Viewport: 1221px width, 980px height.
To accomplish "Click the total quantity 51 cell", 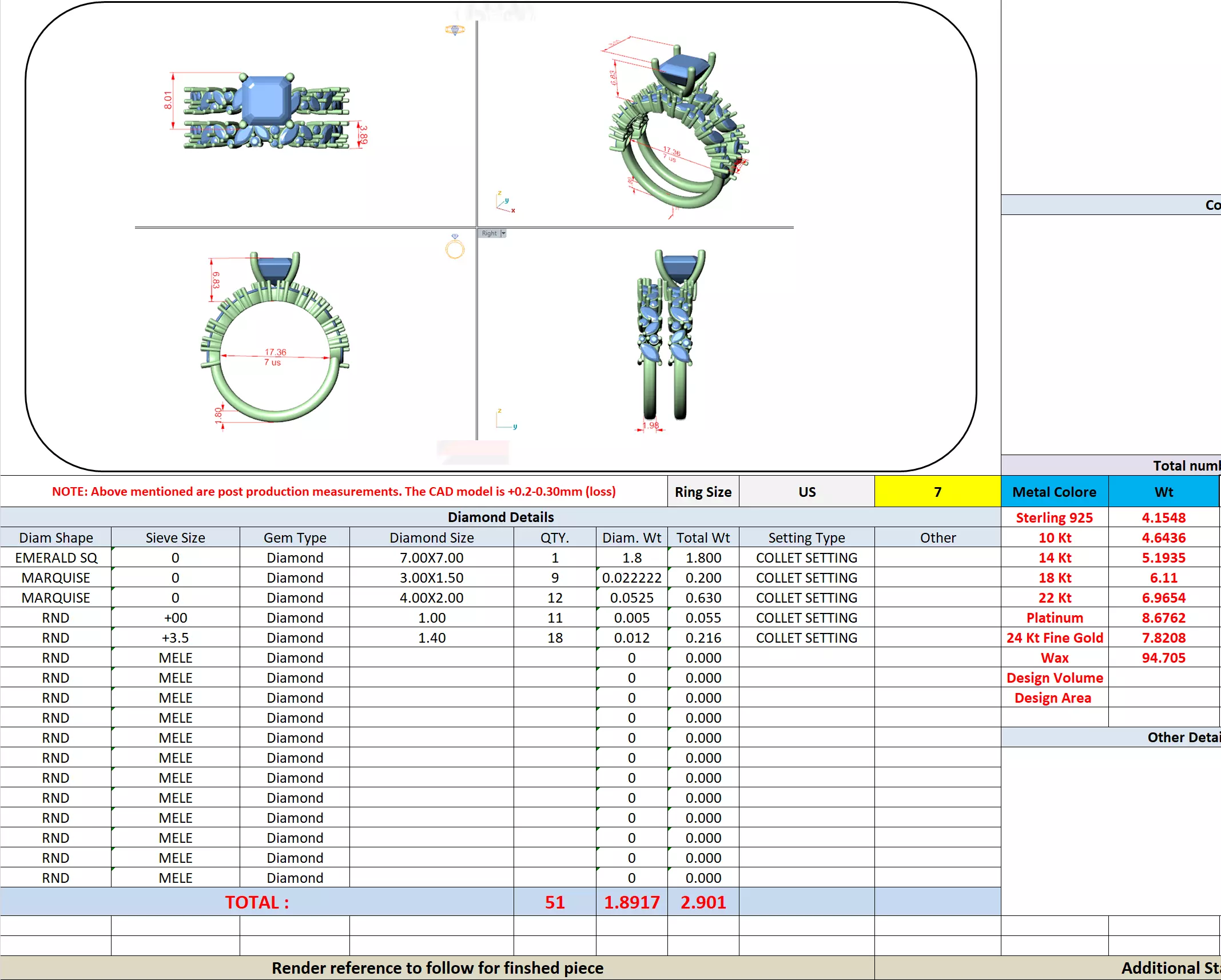I will pyautogui.click(x=554, y=902).
